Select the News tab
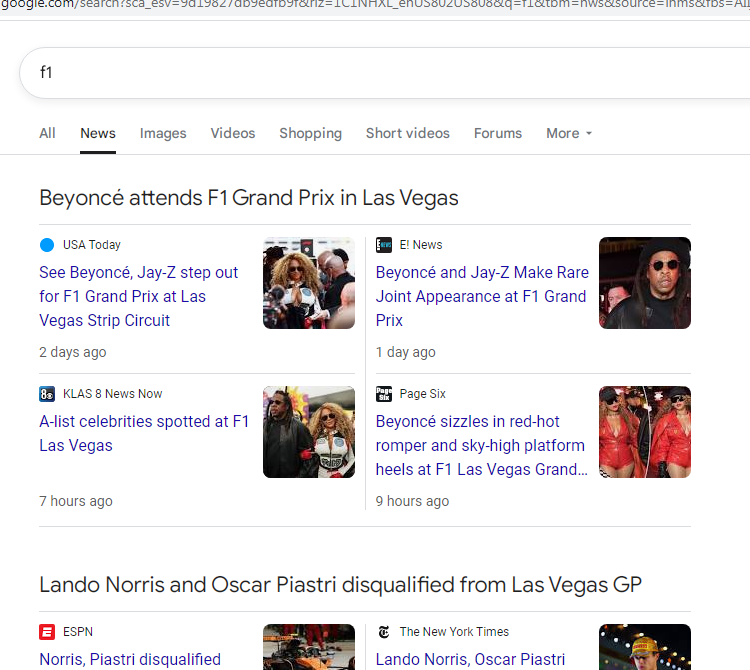 click(x=98, y=133)
